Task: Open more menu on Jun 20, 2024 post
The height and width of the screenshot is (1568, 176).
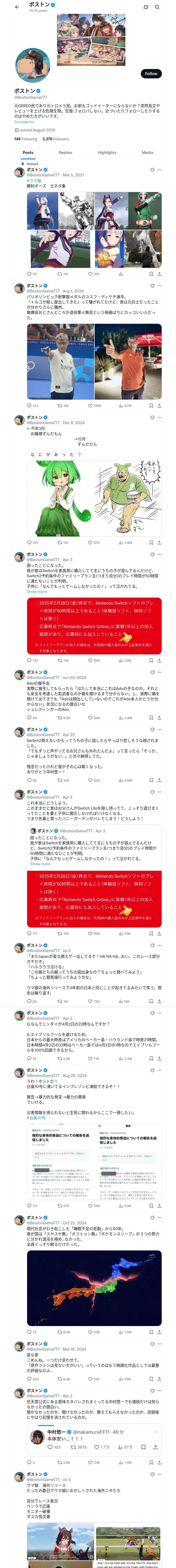Action: 159,672
